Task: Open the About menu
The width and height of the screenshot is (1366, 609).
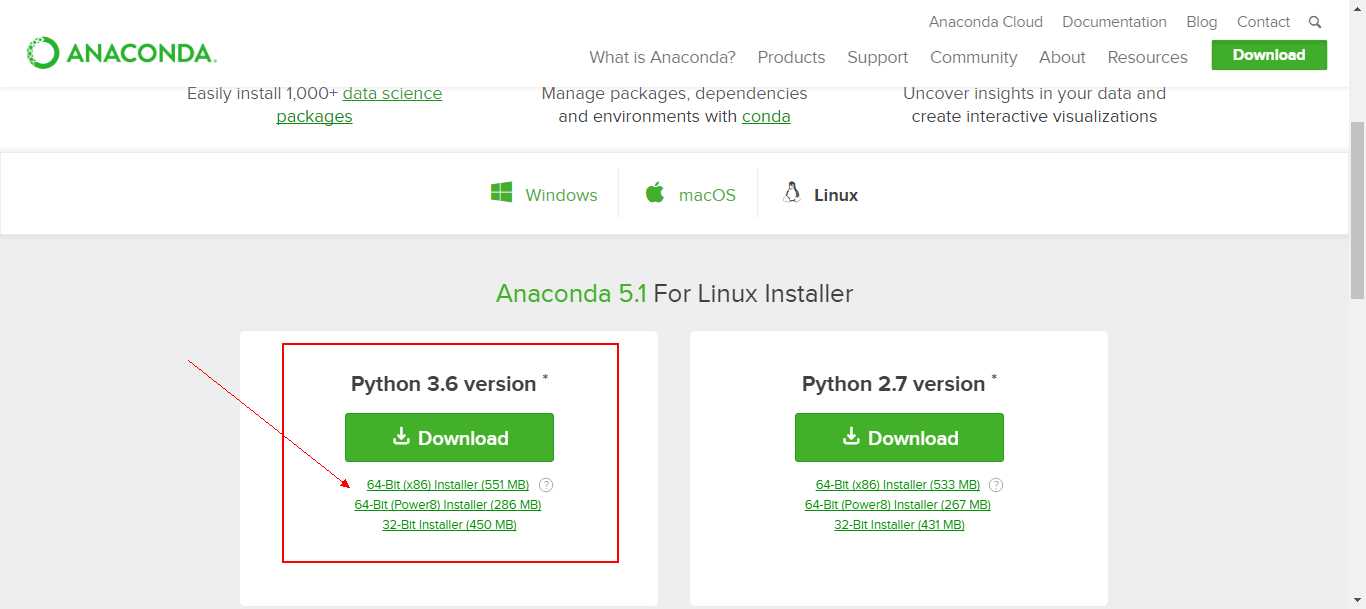Action: [1062, 57]
